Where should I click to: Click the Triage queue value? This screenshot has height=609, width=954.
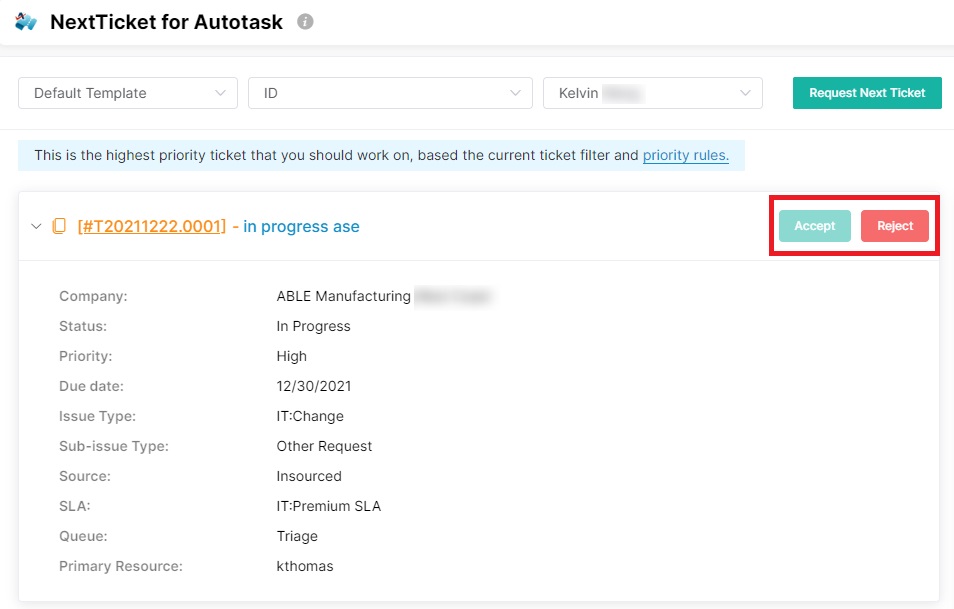[x=297, y=536]
